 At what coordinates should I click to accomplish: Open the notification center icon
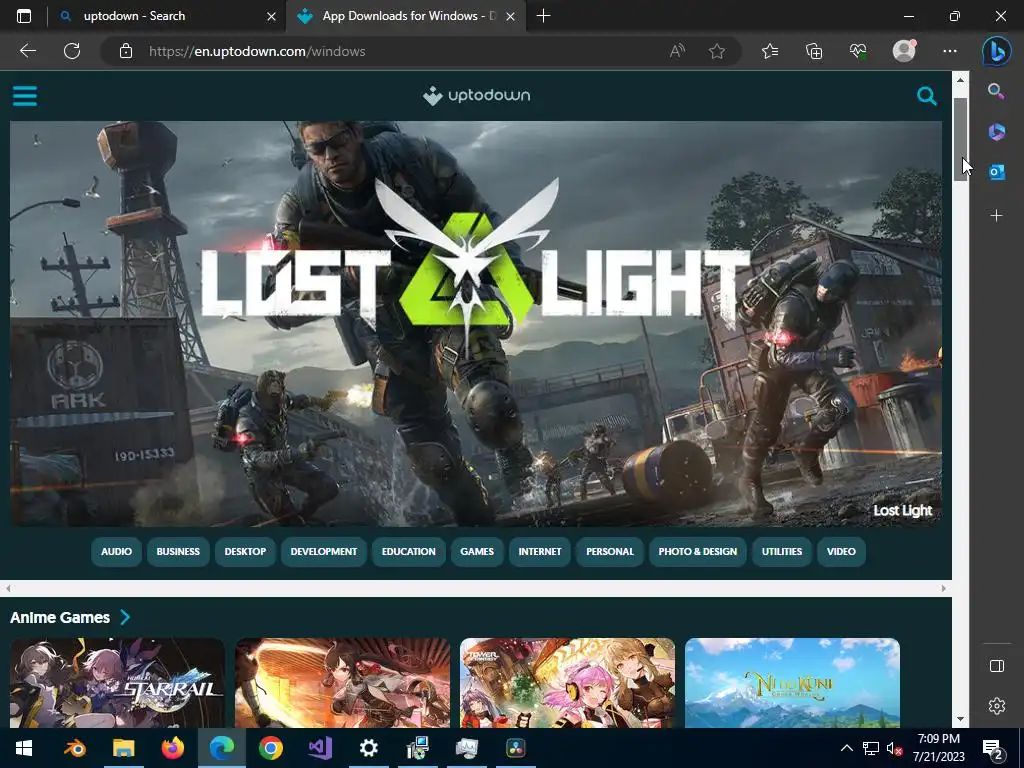point(993,750)
